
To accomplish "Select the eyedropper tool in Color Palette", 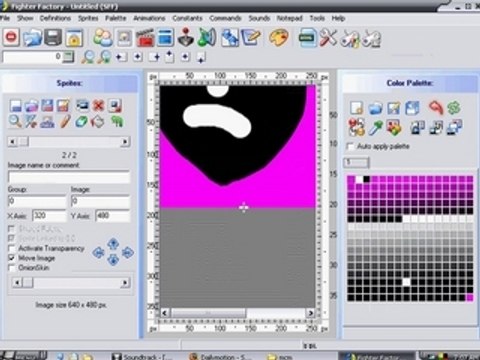I will (375, 128).
